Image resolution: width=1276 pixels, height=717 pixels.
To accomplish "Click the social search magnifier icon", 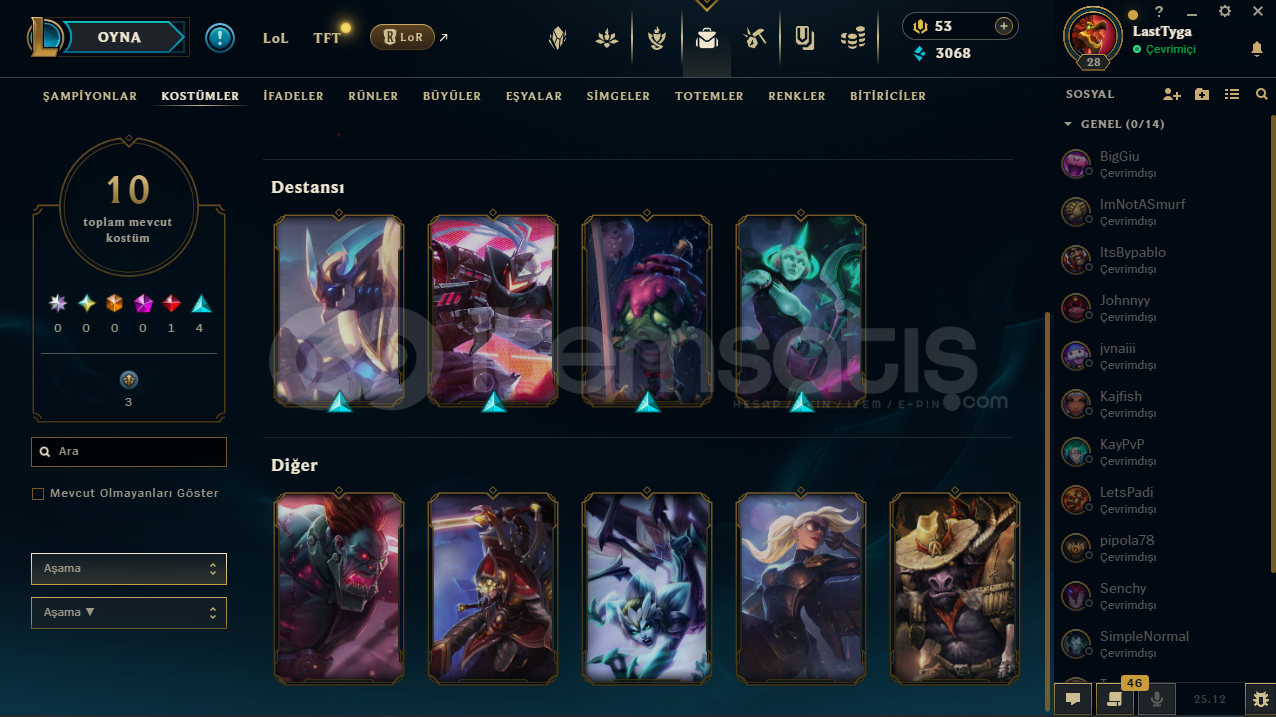I will point(1261,94).
